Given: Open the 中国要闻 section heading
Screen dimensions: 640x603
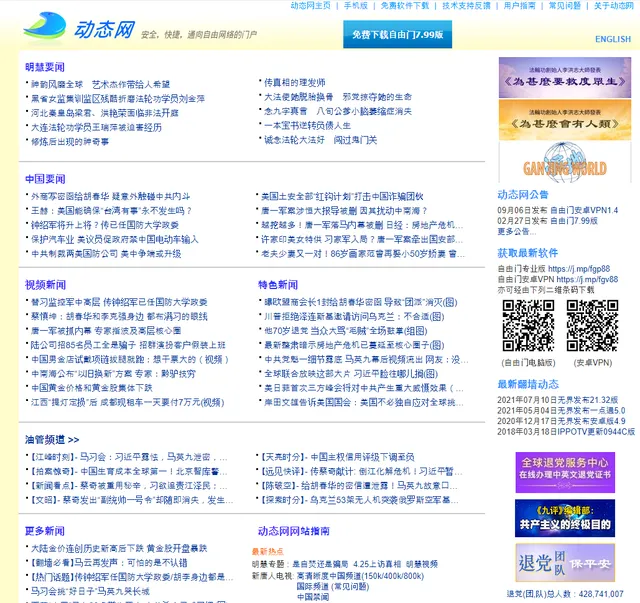Looking at the screenshot, I should point(45,179).
